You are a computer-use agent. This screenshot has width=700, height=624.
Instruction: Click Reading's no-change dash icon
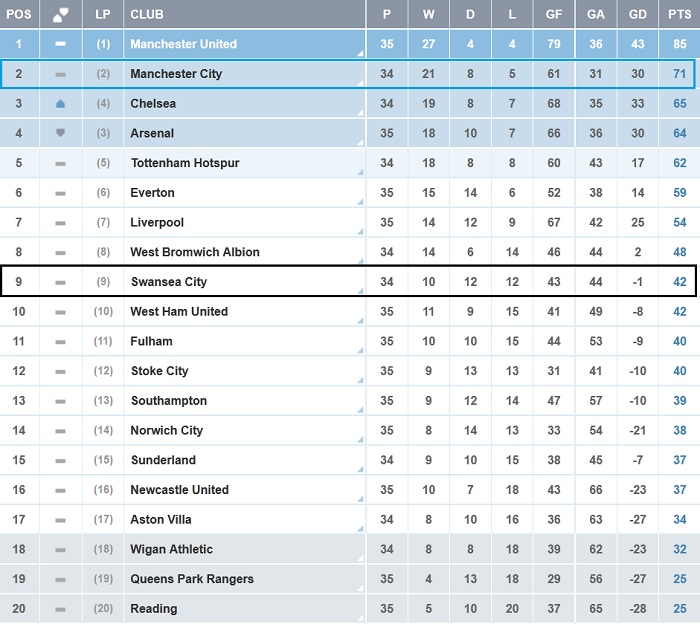pos(60,609)
